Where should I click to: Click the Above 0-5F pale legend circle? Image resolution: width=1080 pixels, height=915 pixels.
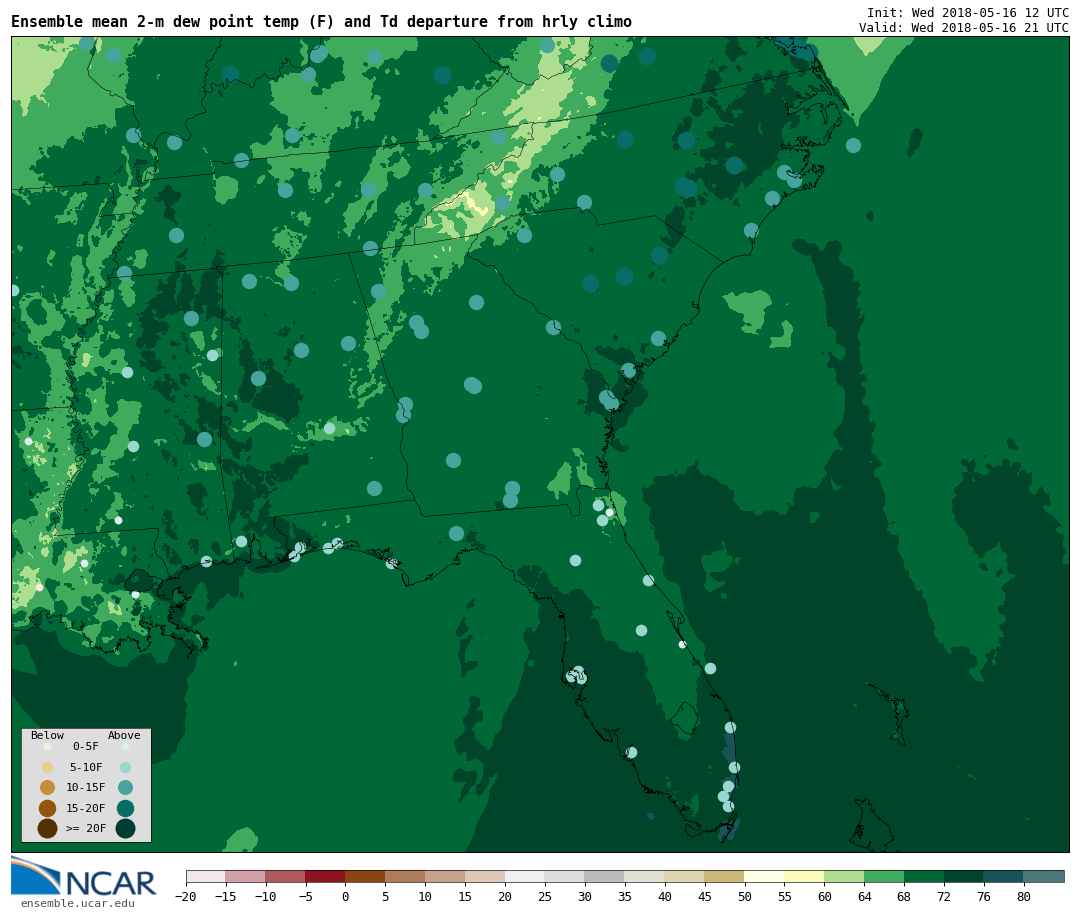tap(125, 746)
